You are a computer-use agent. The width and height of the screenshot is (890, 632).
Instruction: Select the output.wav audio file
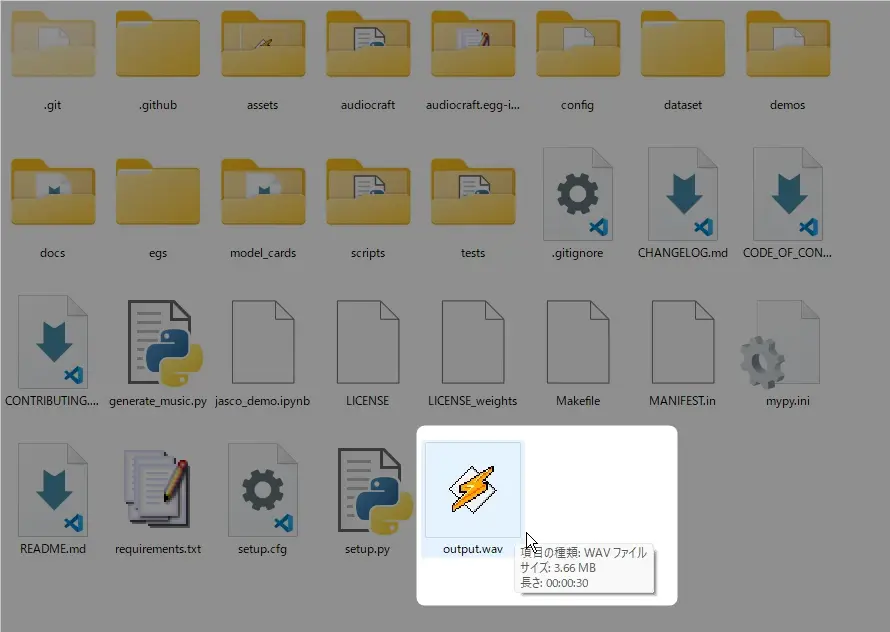(473, 492)
